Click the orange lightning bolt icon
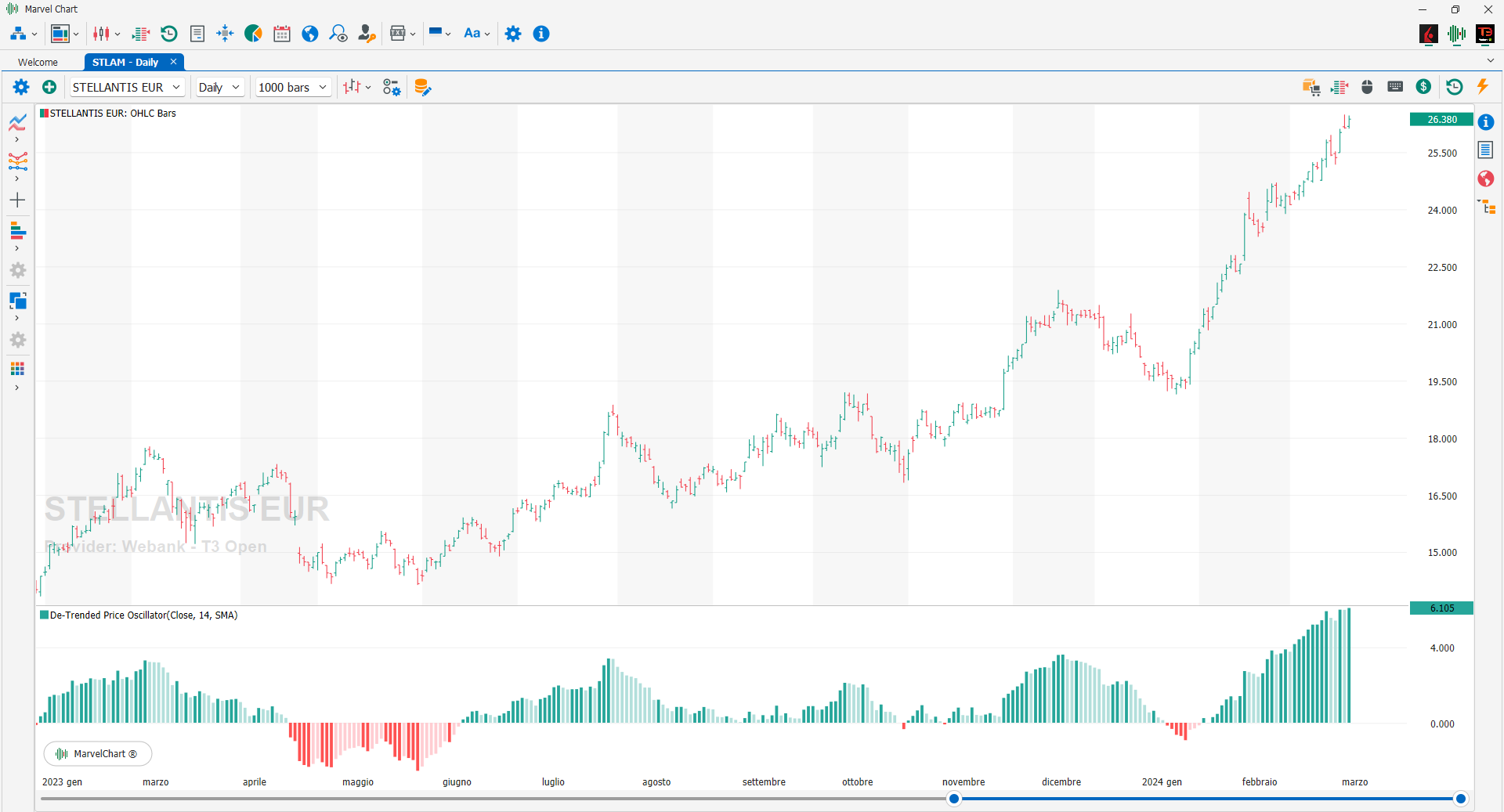 click(1482, 86)
